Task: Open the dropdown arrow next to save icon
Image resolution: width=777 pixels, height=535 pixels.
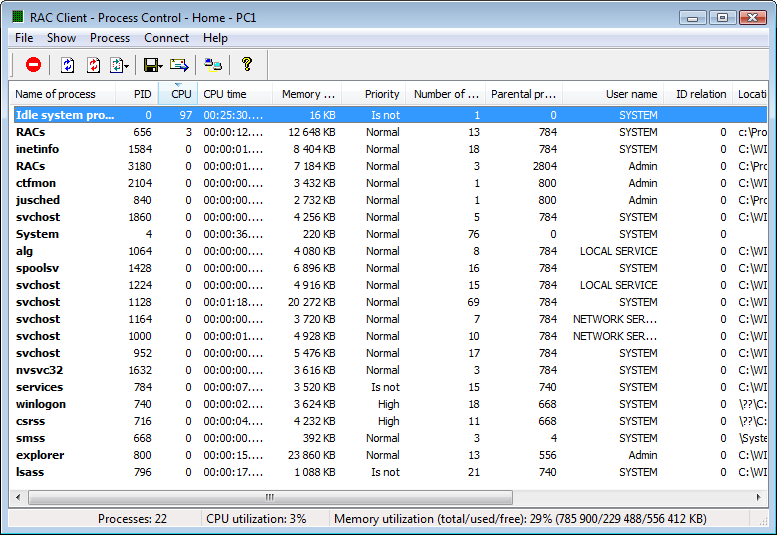Action: (x=161, y=66)
